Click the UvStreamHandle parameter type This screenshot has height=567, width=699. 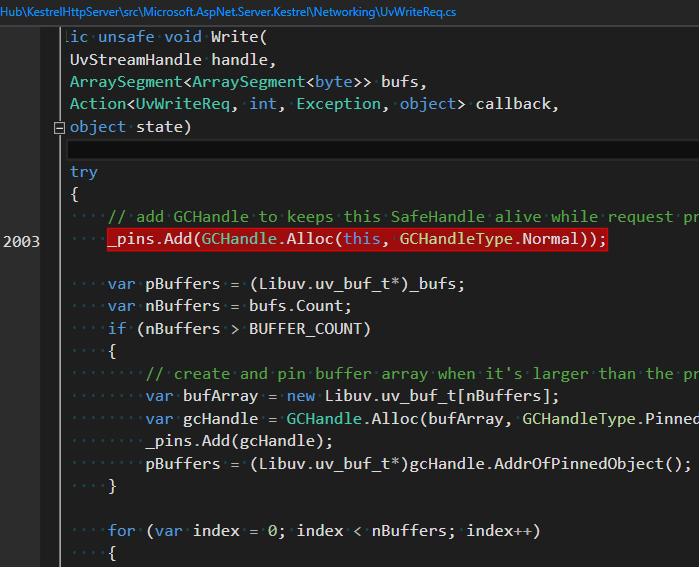(136, 60)
